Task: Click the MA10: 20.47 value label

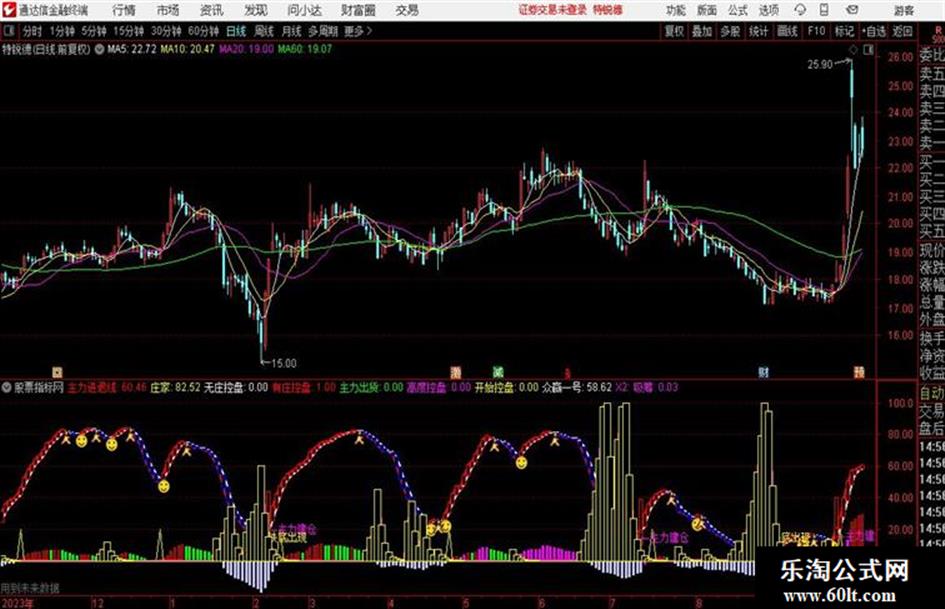Action: pyautogui.click(x=187, y=49)
